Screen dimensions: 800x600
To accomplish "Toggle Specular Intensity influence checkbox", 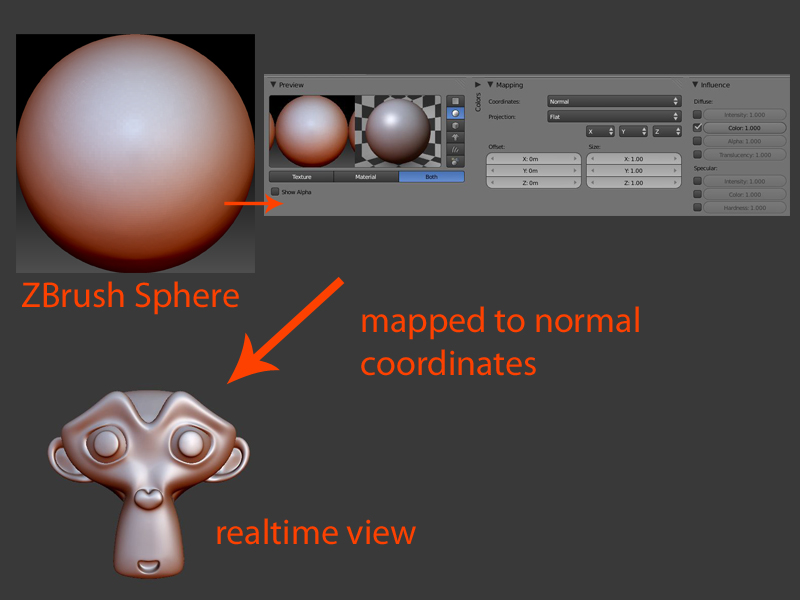I will coord(697,181).
